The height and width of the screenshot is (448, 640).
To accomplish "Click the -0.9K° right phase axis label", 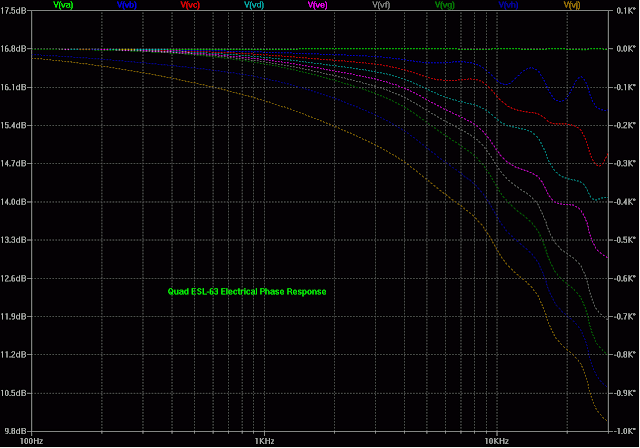I will [625, 393].
